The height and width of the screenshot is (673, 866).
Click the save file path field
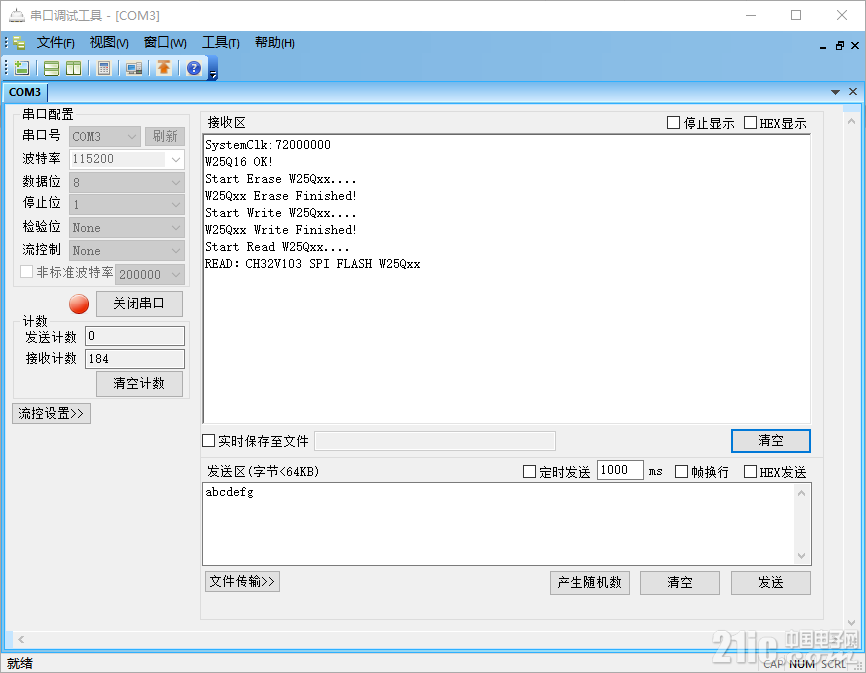coord(435,441)
